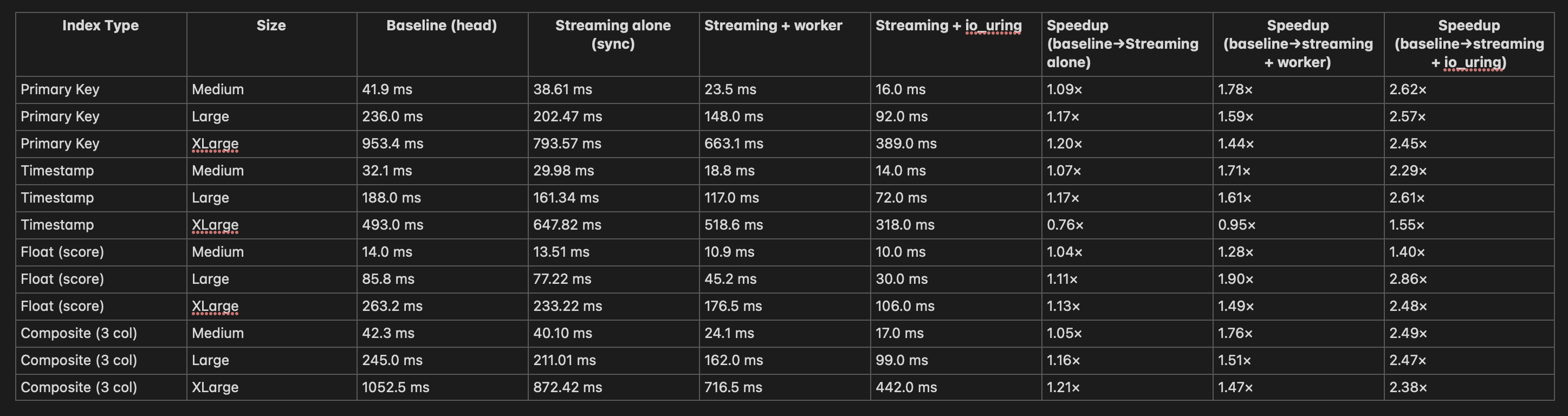This screenshot has width=1568, height=416.
Task: Select the 10.9 ms streaming worker cell
Action: (729, 252)
